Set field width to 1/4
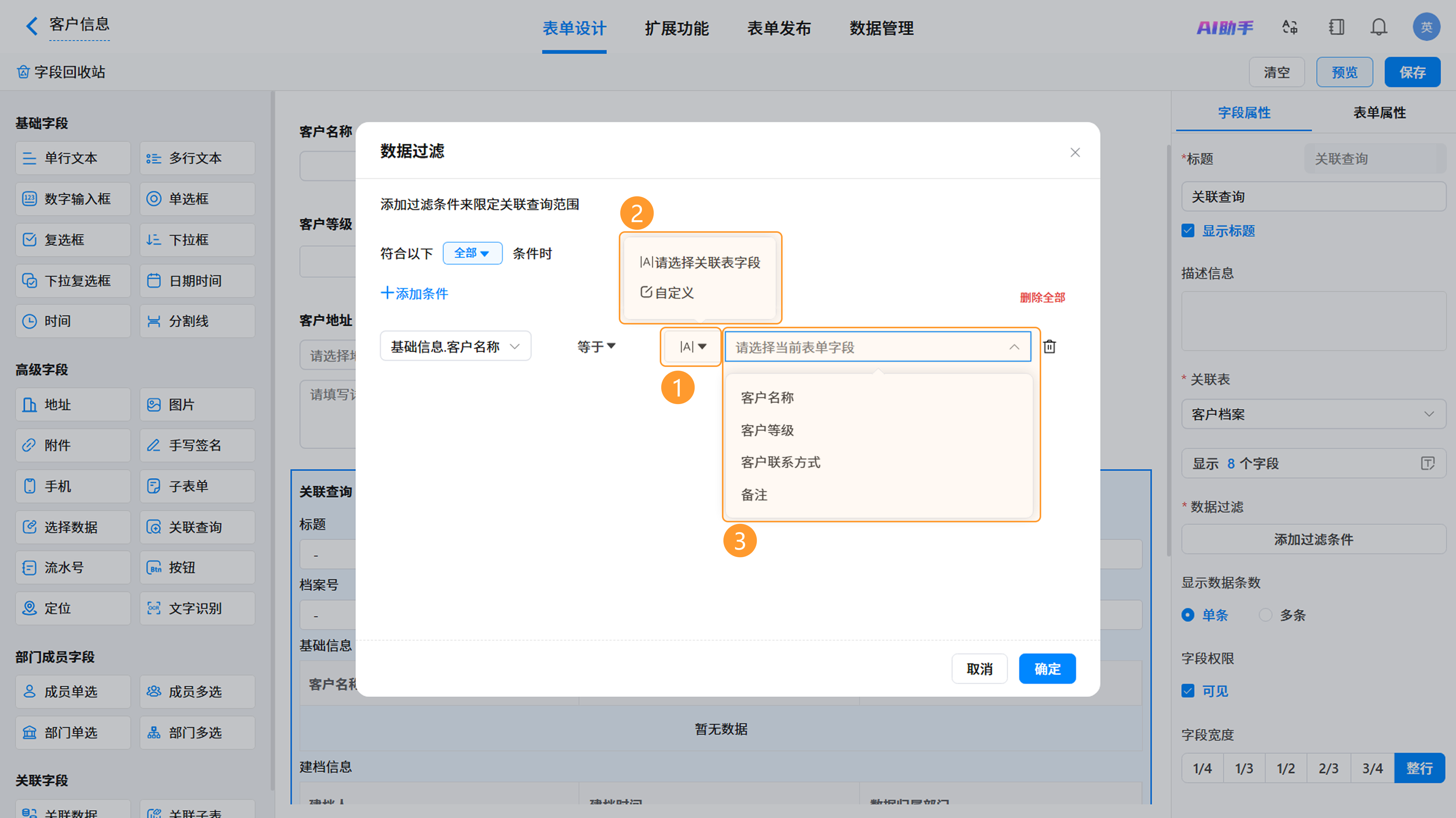 pos(1202,768)
